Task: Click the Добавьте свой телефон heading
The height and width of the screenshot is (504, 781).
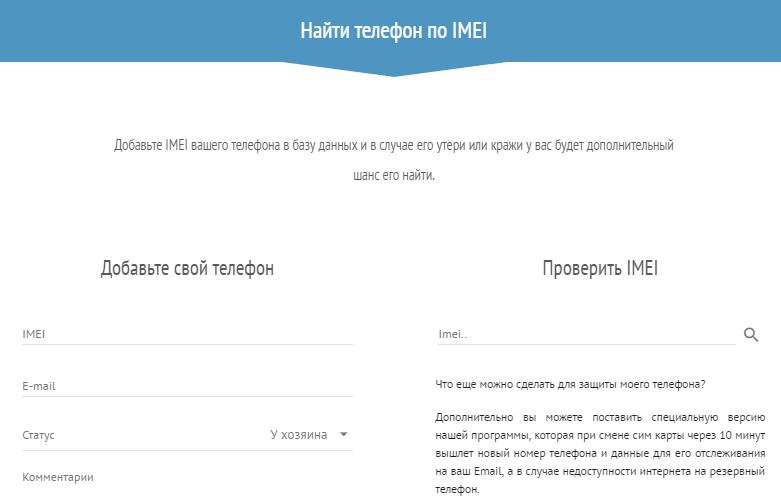Action: (187, 268)
